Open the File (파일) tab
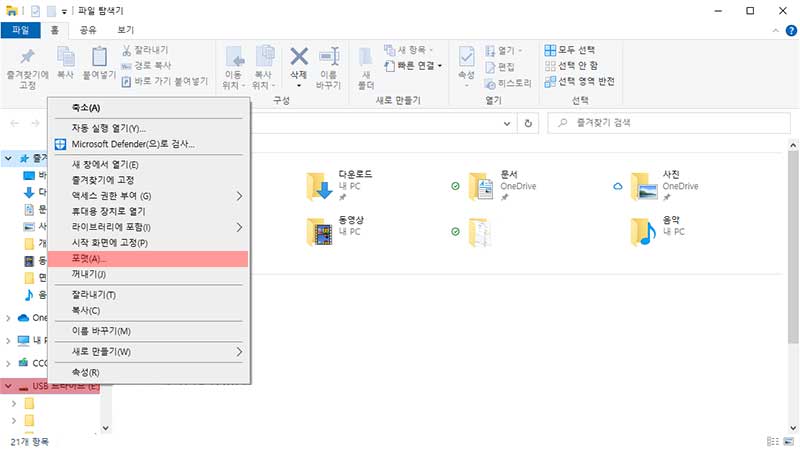Screen dimensions: 800x451 coord(20,30)
